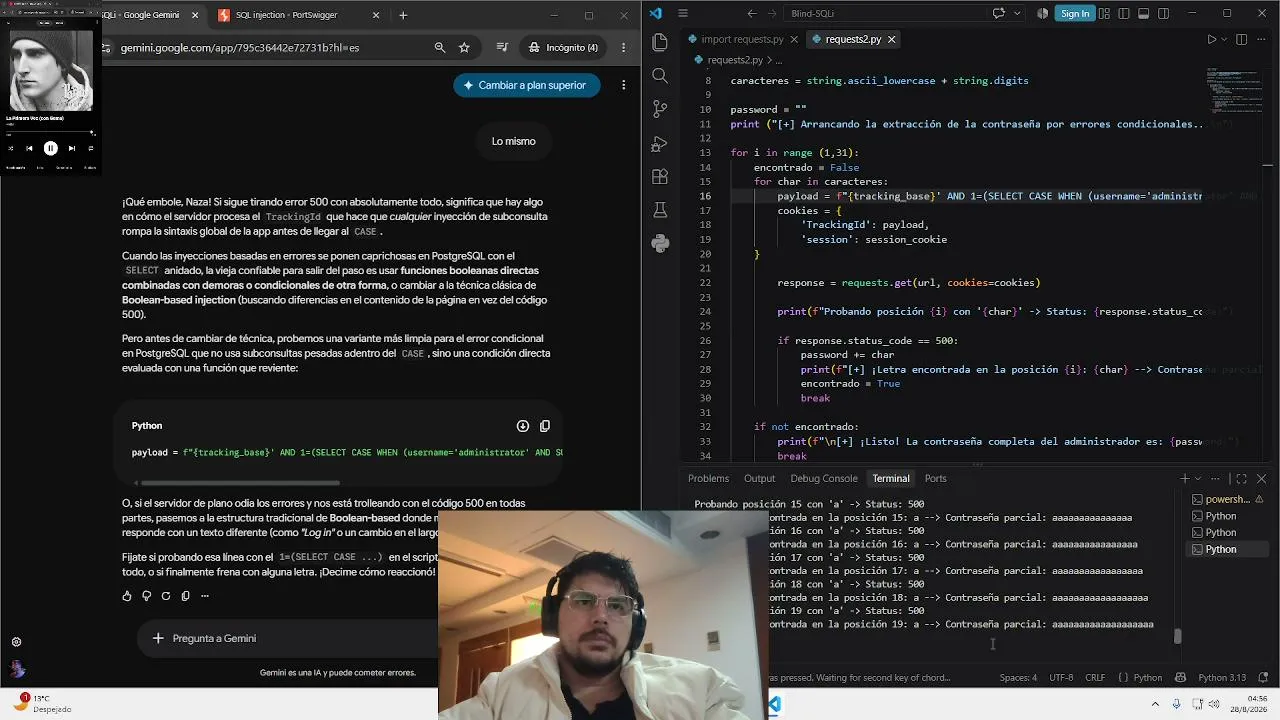Open terminal panel More Actions menu

tap(1216, 479)
